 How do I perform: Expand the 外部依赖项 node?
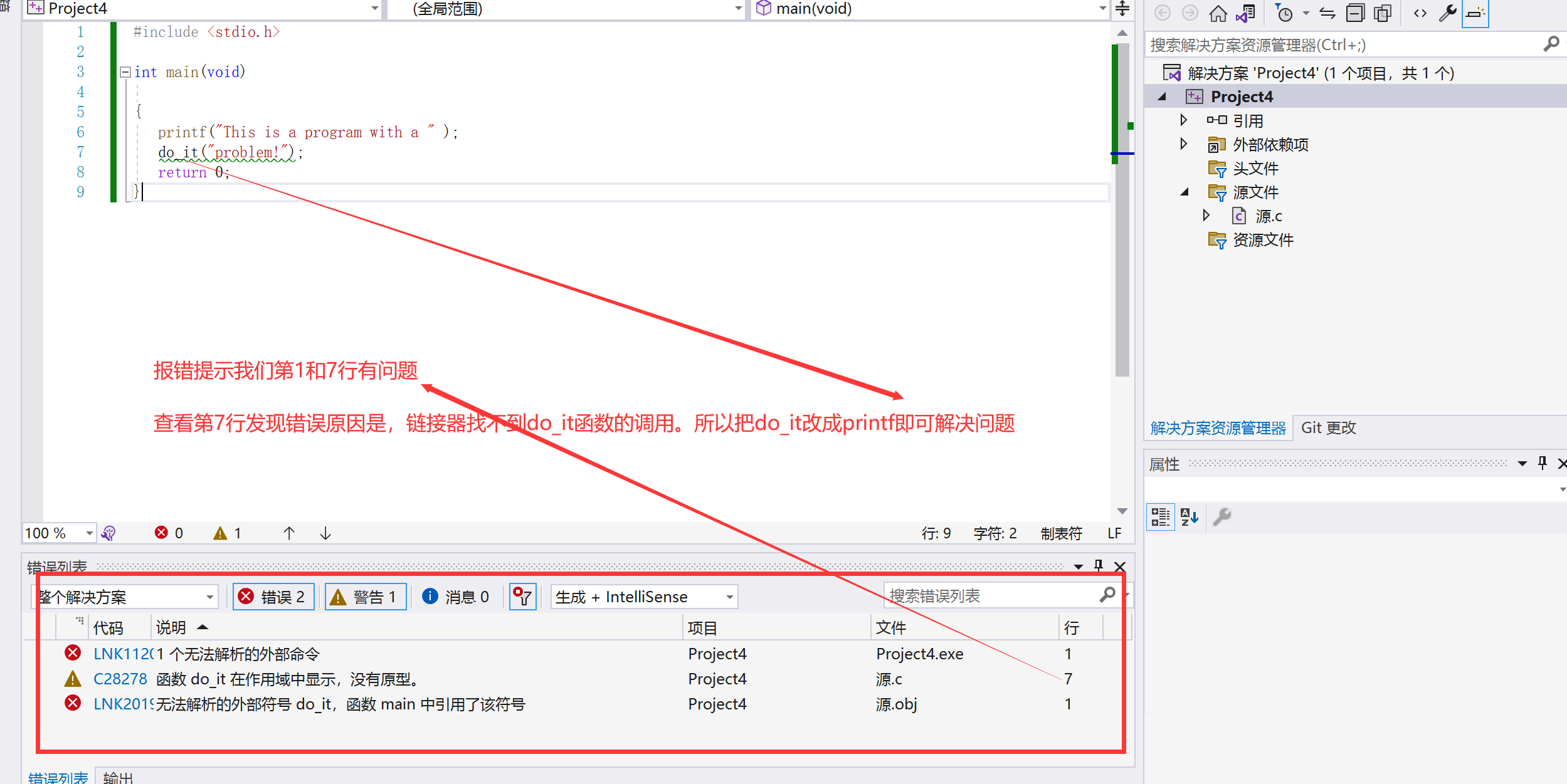pyautogui.click(x=1183, y=144)
